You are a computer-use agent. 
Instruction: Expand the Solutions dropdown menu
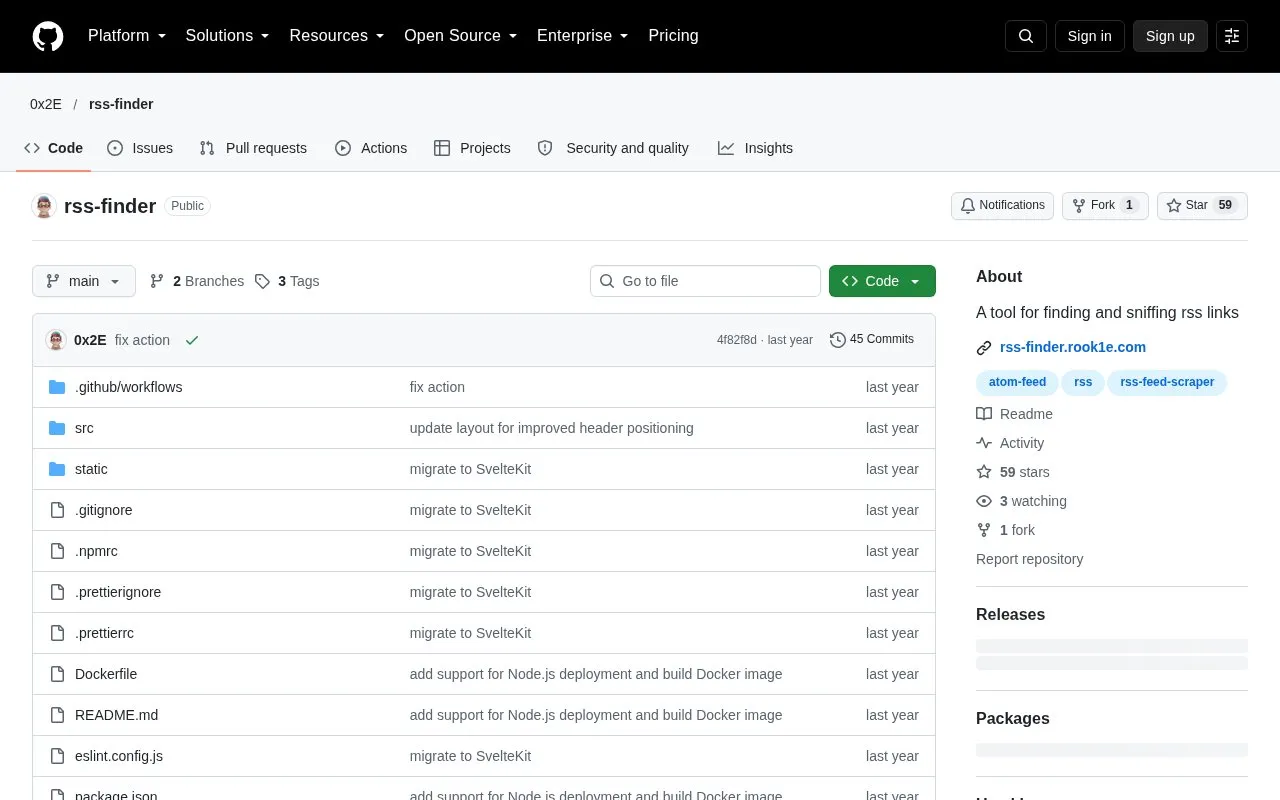coord(228,36)
